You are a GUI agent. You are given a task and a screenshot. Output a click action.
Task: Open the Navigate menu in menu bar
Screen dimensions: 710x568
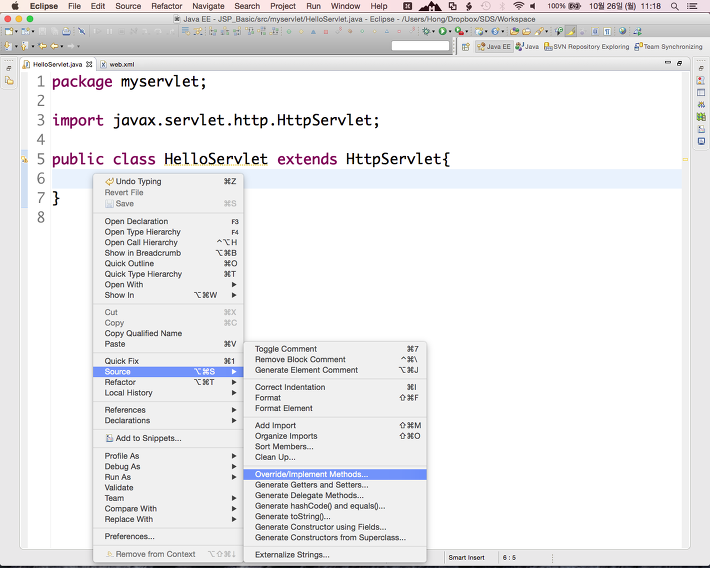208,6
